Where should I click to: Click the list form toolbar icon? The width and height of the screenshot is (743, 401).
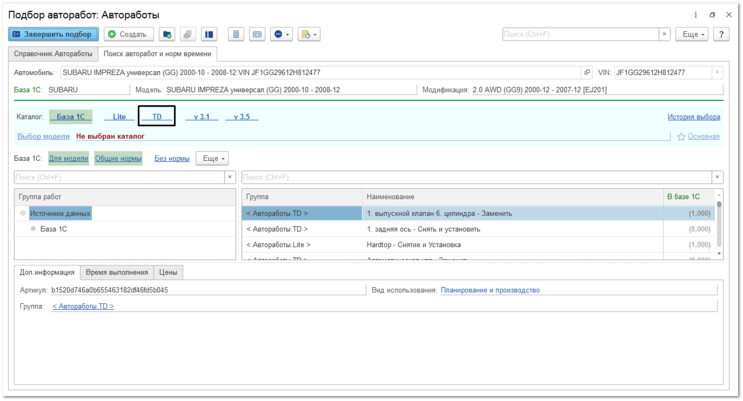[236, 34]
